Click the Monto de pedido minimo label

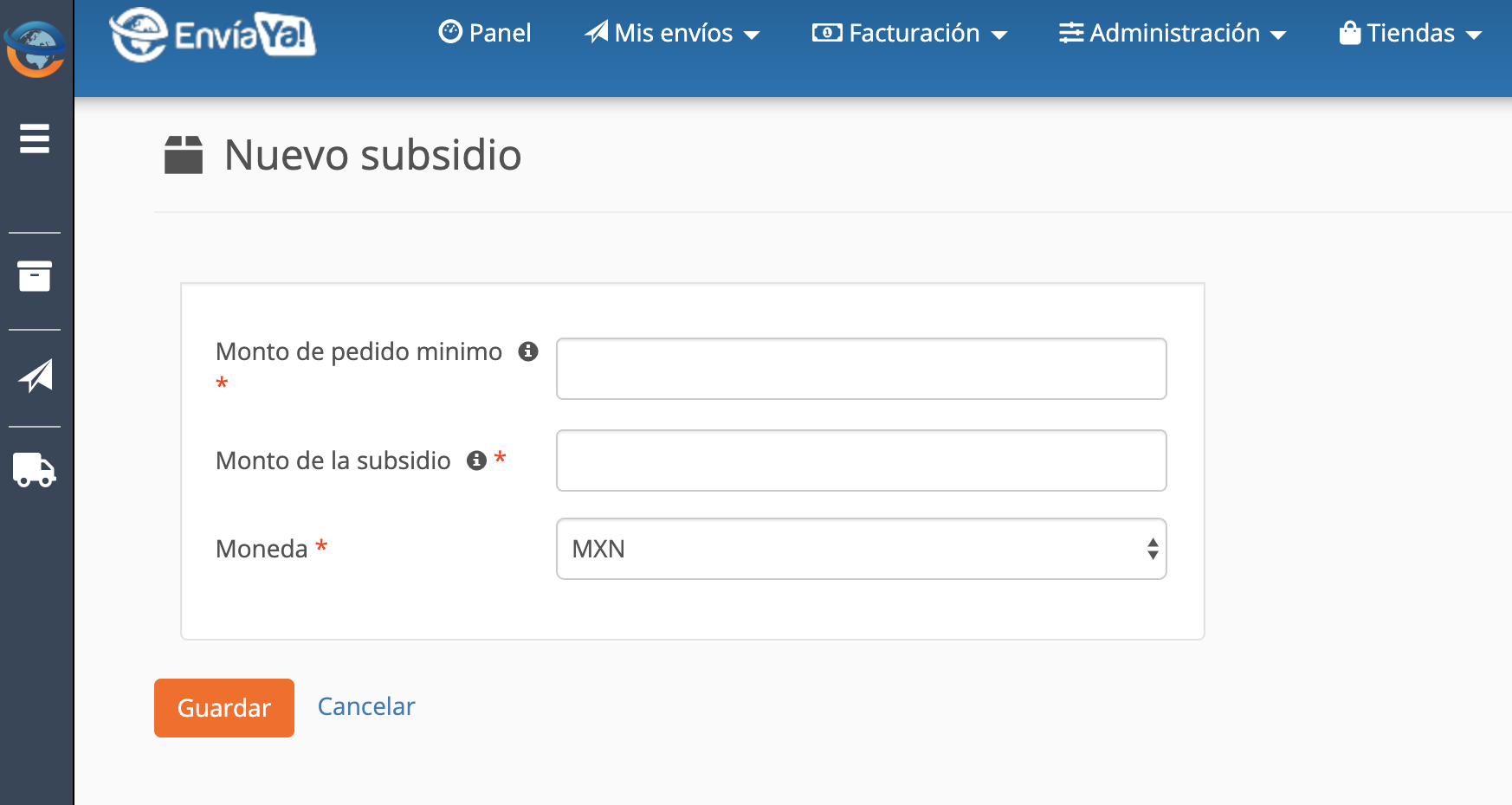click(x=359, y=351)
